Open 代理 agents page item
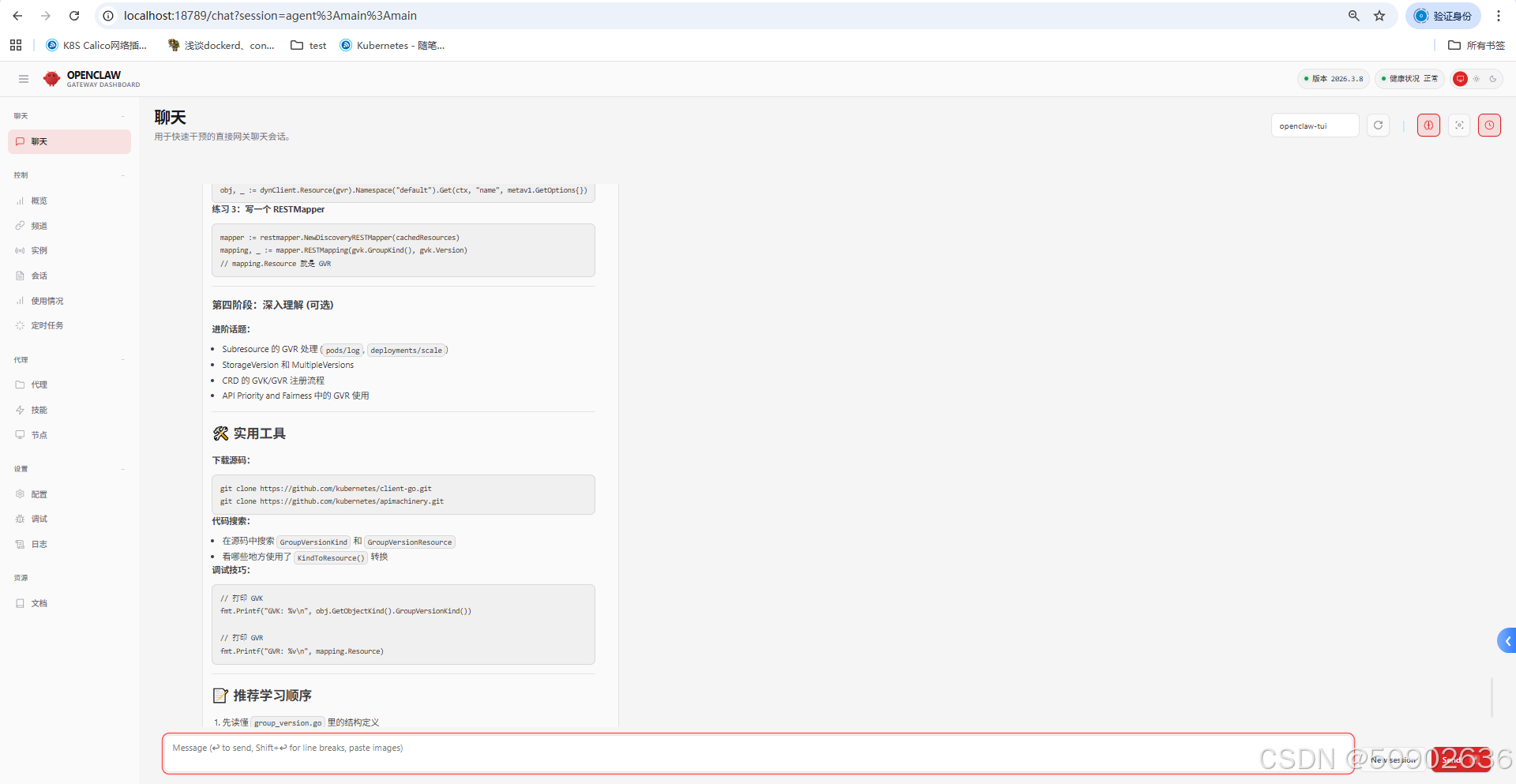Screen dimensions: 1516x784 pos(69,384)
